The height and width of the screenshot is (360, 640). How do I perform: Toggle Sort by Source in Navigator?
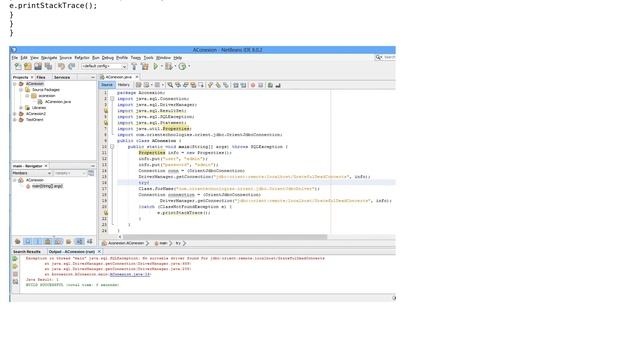click(x=89, y=242)
